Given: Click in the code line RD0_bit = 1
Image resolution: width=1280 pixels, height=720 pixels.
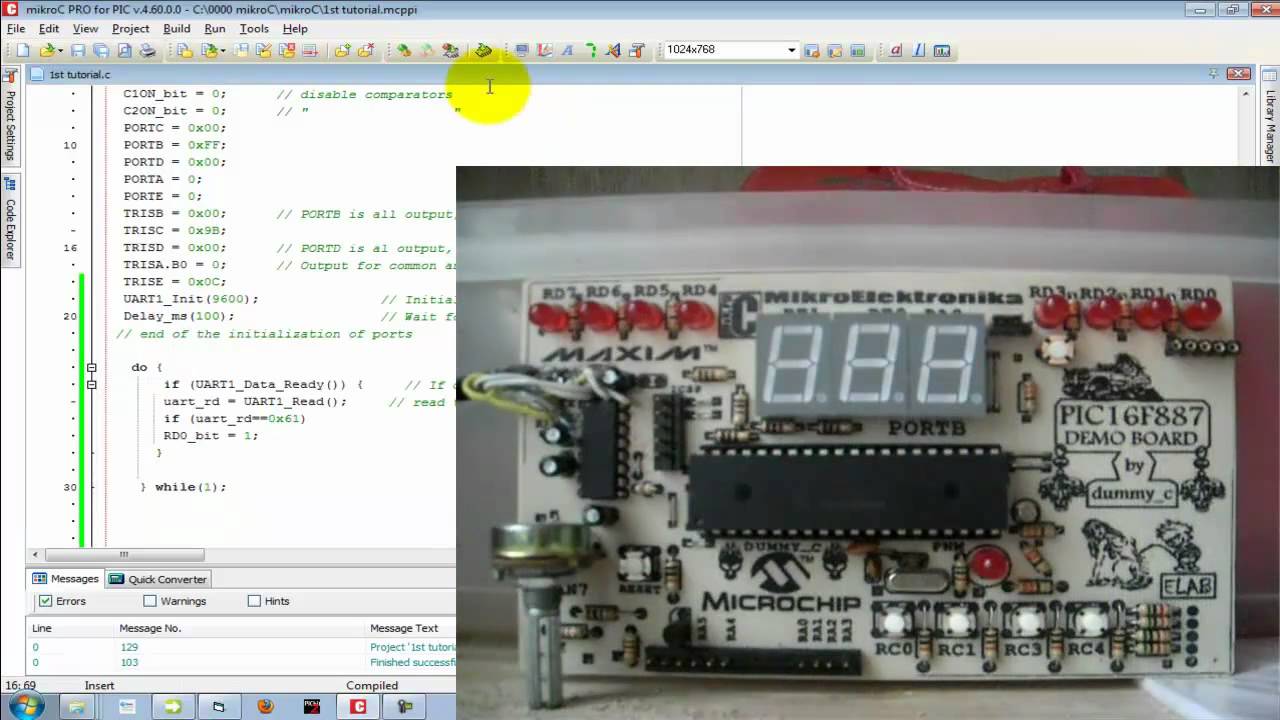Looking at the screenshot, I should click(x=211, y=435).
